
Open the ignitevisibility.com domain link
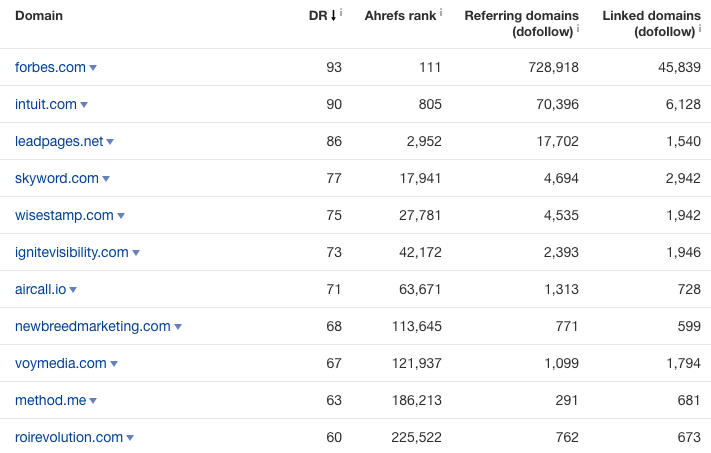tap(72, 252)
